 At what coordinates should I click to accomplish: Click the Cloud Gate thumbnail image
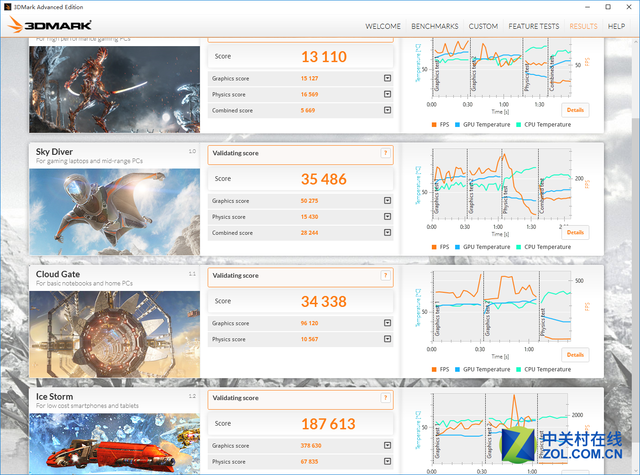click(115, 334)
